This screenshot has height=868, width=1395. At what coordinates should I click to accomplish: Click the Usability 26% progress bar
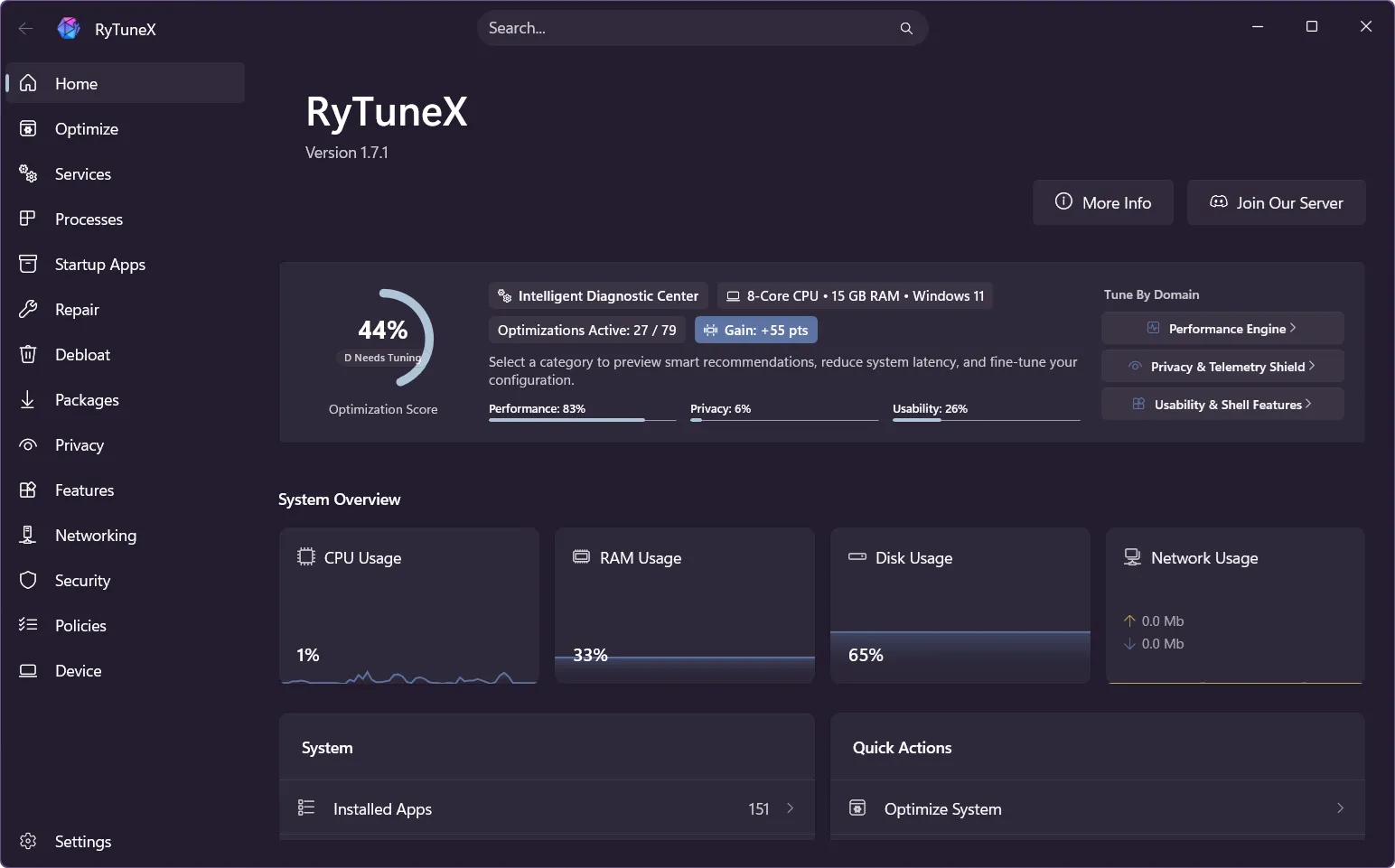pyautogui.click(x=986, y=419)
